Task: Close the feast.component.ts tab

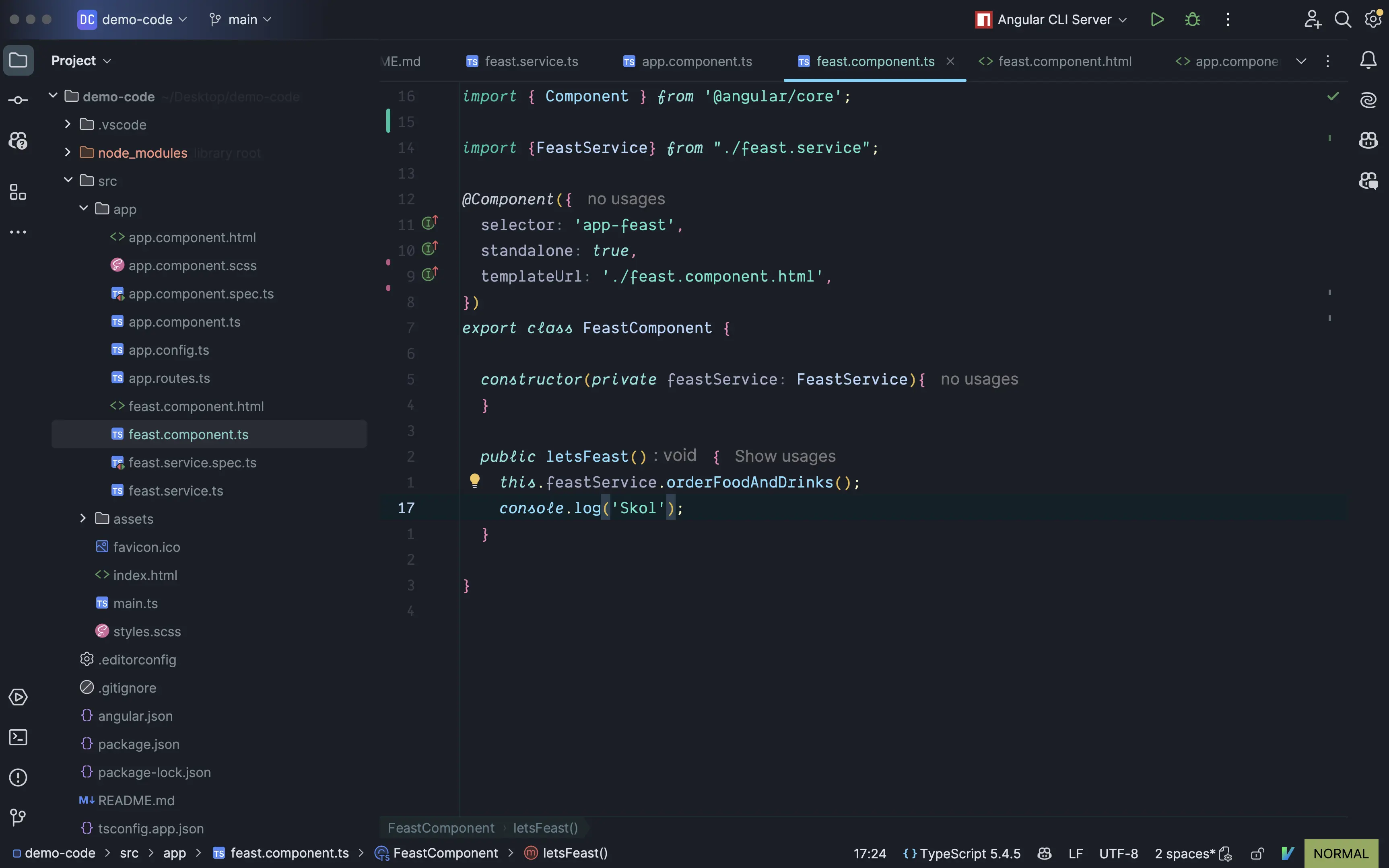Action: click(x=950, y=61)
